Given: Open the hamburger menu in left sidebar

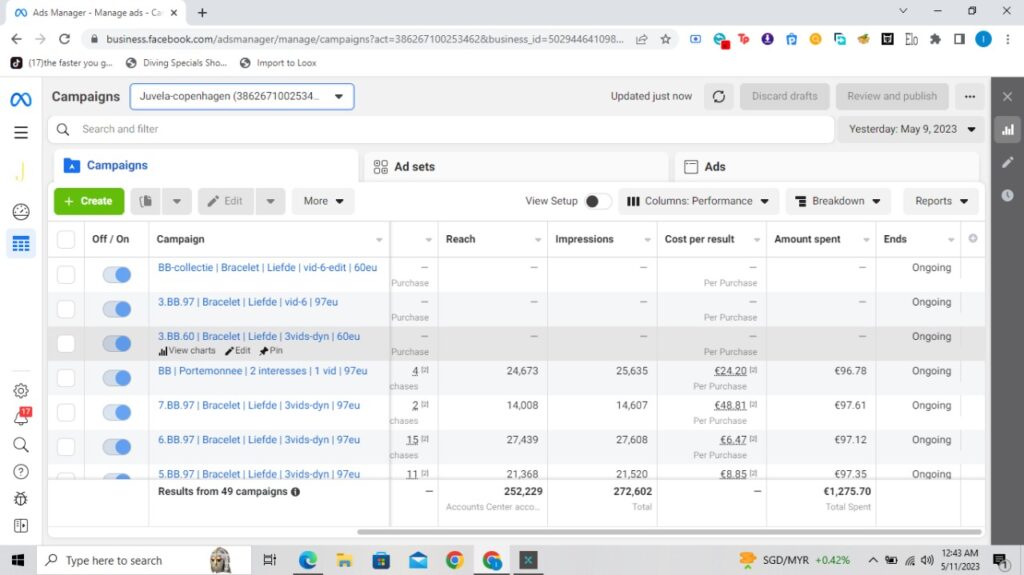Looking at the screenshot, I should click(x=21, y=133).
